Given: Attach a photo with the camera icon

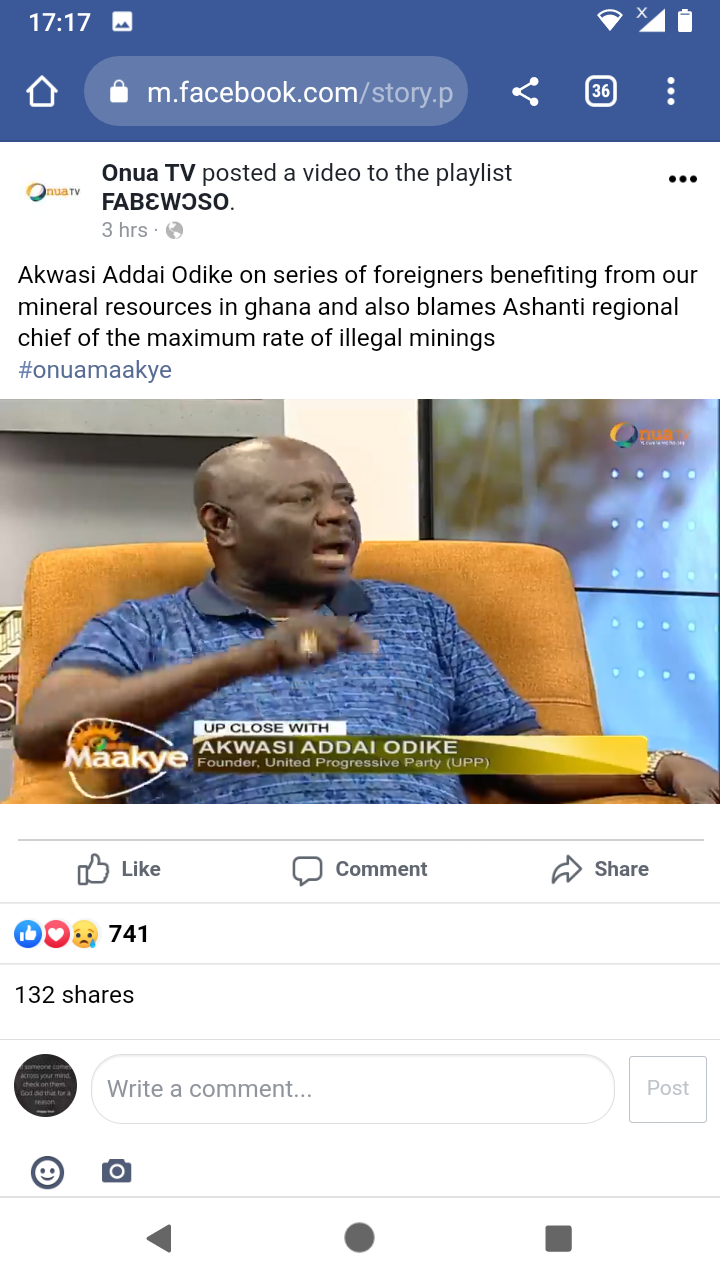Looking at the screenshot, I should tap(117, 1171).
